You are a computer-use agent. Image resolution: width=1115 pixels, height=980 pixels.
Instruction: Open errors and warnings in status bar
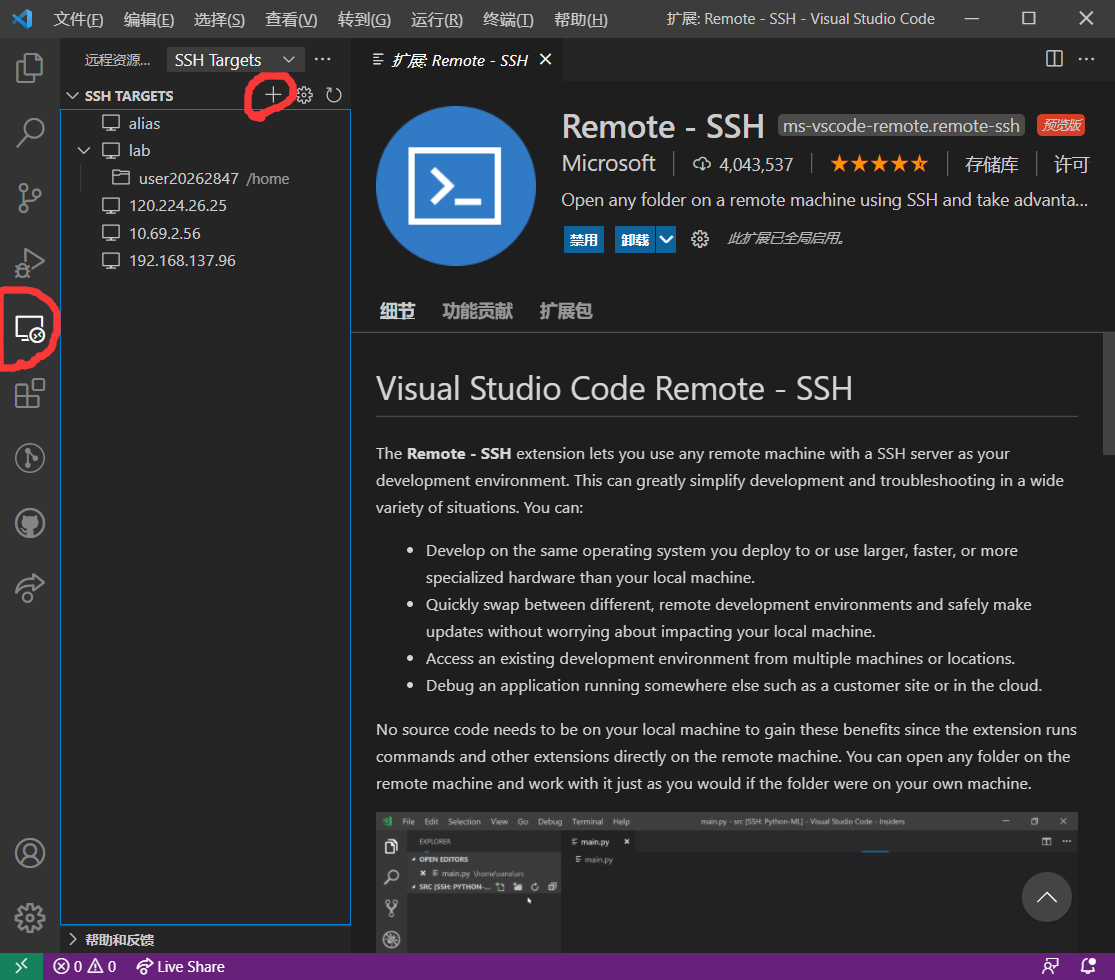(85, 966)
